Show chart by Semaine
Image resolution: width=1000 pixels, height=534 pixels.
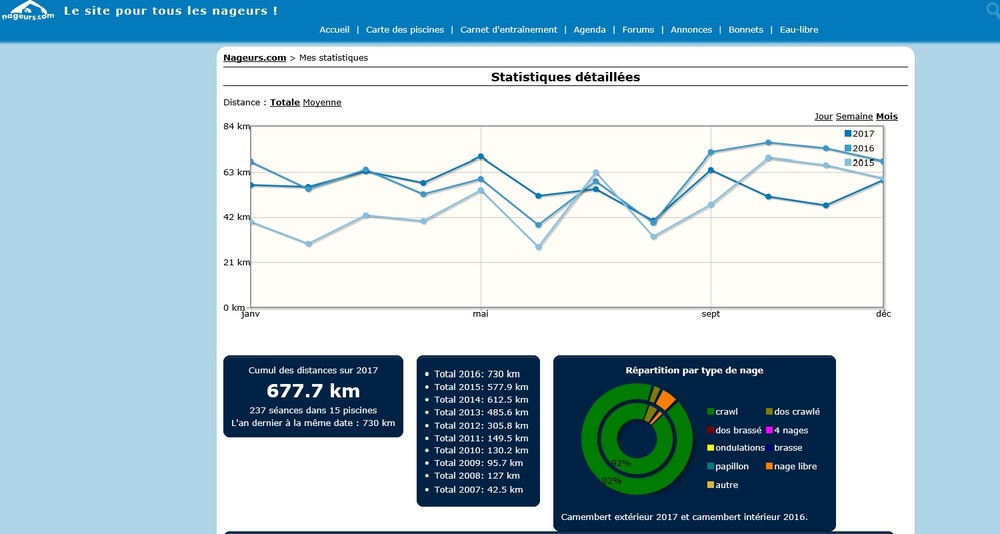[x=854, y=117]
